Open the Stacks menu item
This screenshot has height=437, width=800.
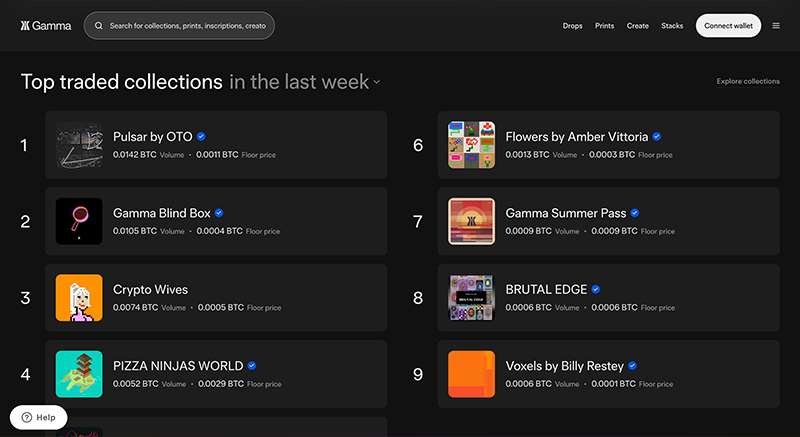(x=672, y=25)
